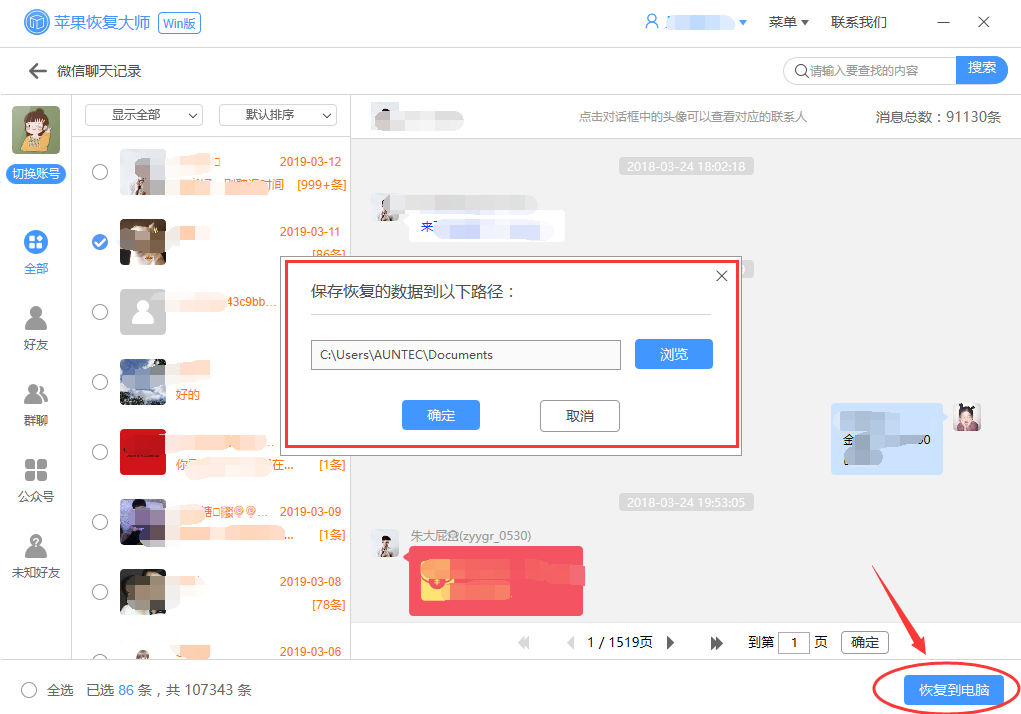The image size is (1021, 714).
Task: Click the 已选 86 条 selection summary
Action: coord(119,690)
